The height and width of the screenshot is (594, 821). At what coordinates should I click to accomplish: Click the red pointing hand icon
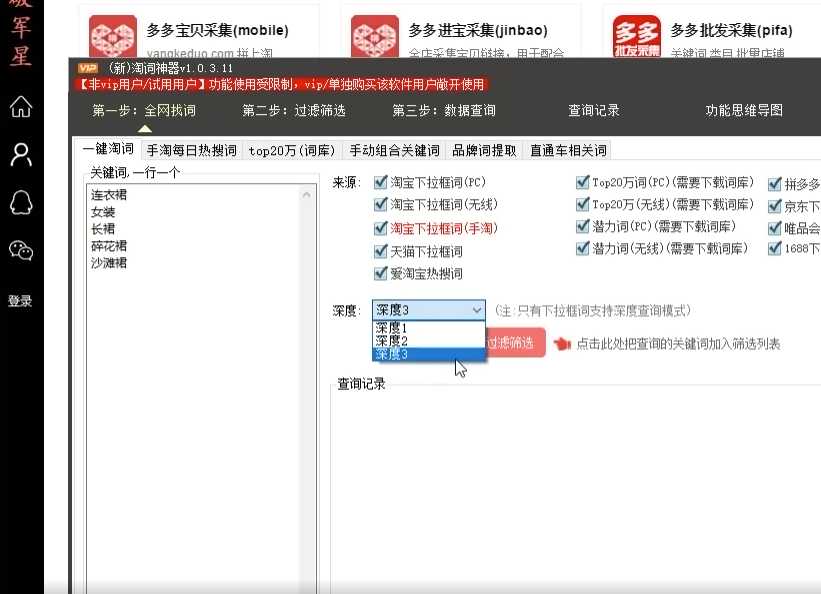[x=562, y=344]
